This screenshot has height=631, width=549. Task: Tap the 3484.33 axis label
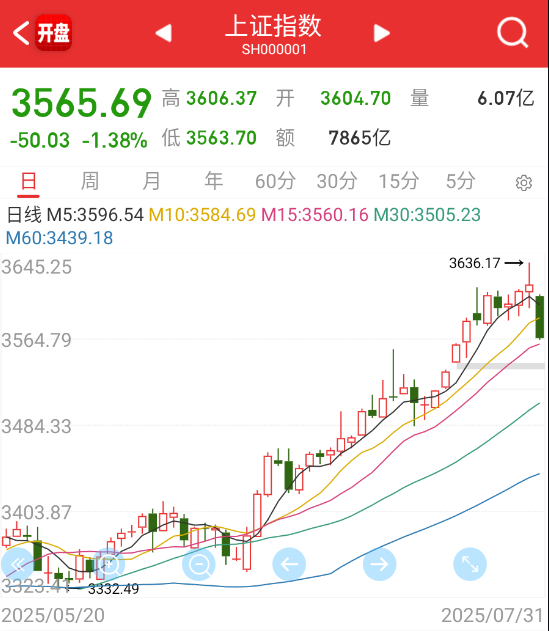[x=36, y=427]
